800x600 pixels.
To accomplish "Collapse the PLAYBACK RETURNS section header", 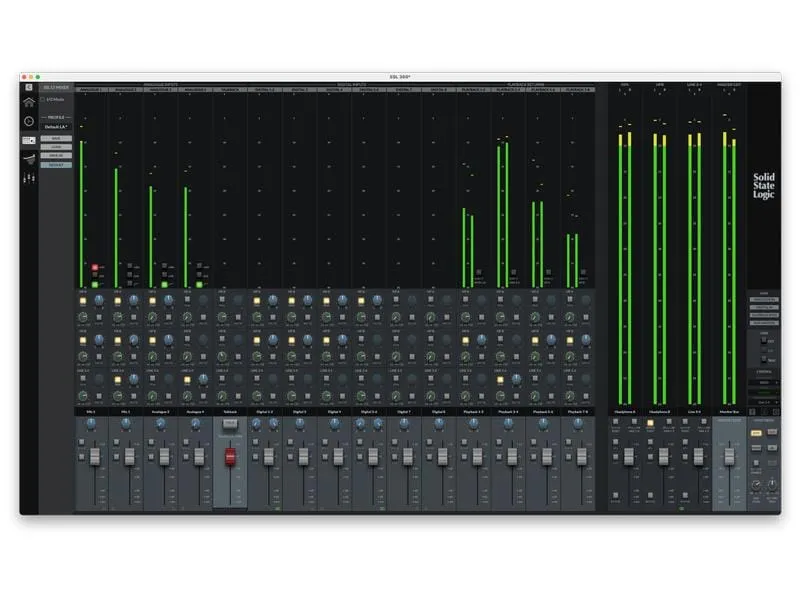I will point(526,85).
